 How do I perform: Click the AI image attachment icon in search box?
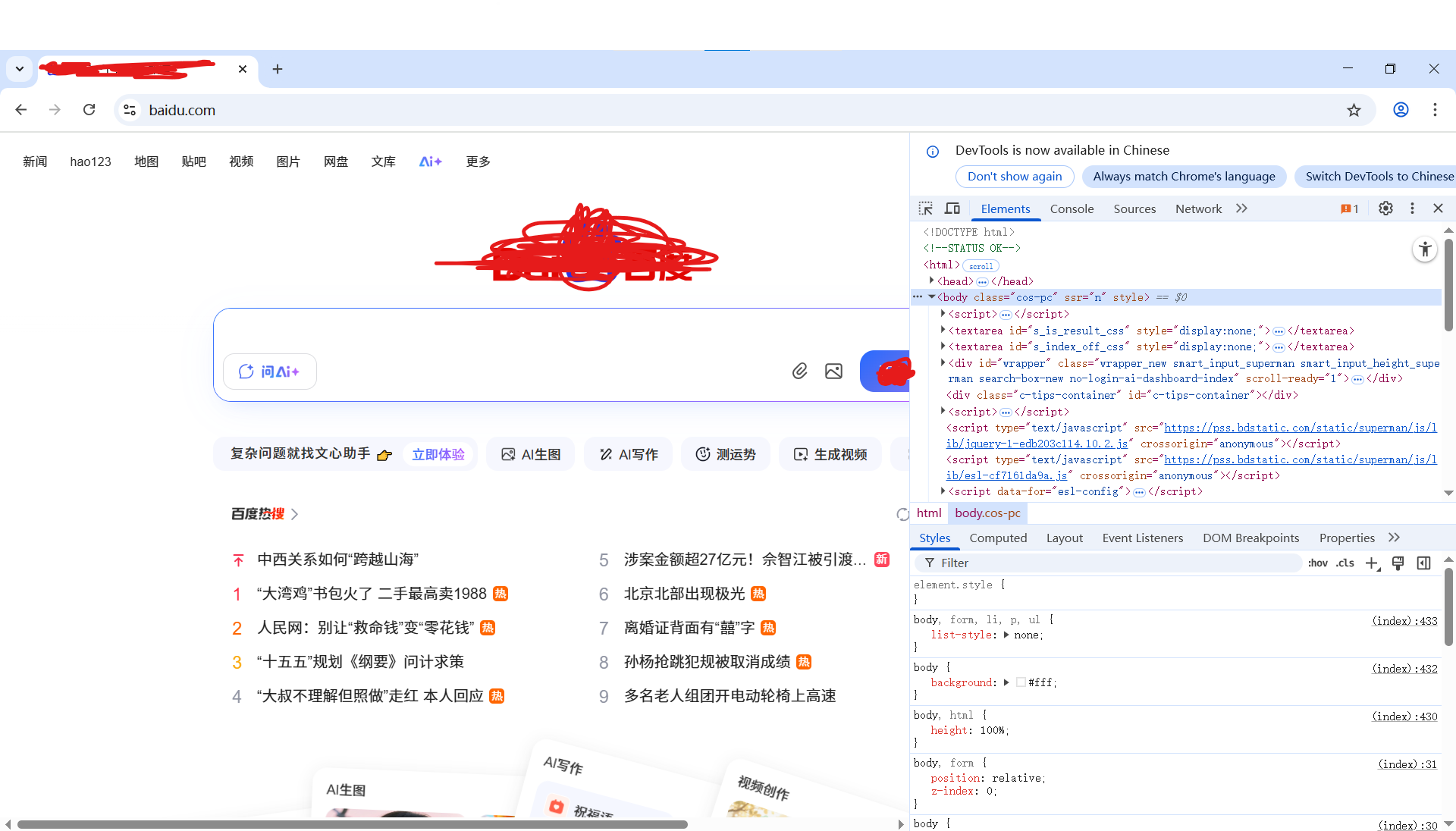[x=834, y=372]
